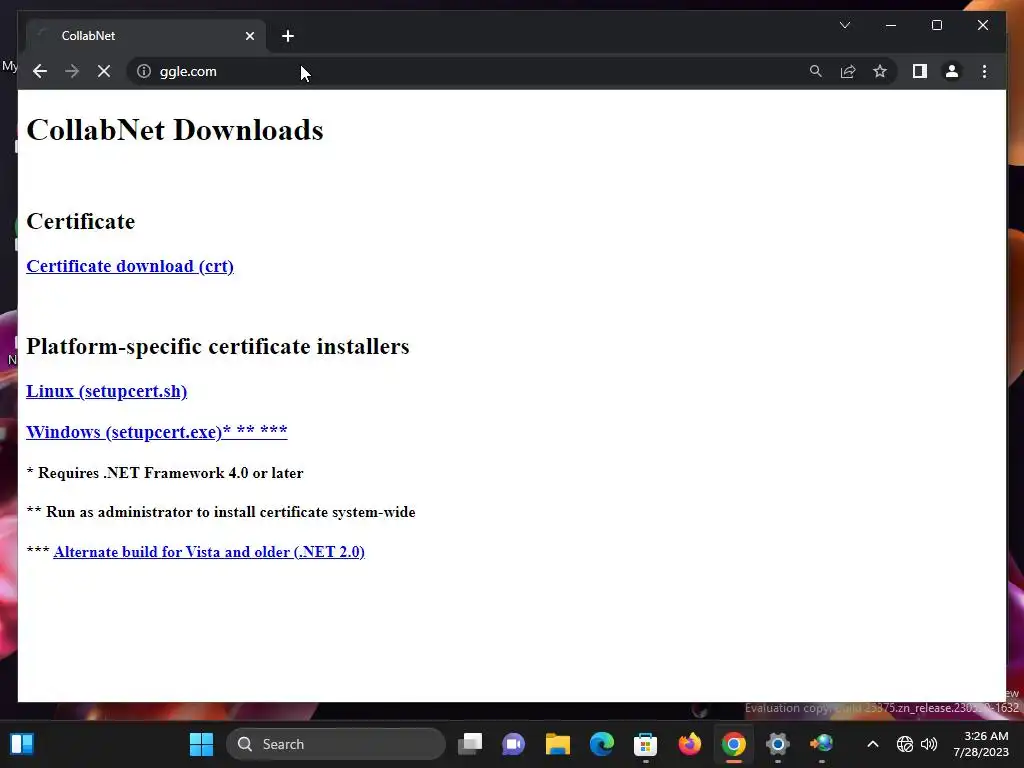Open the Windows setupcert.exe link

pos(157,432)
